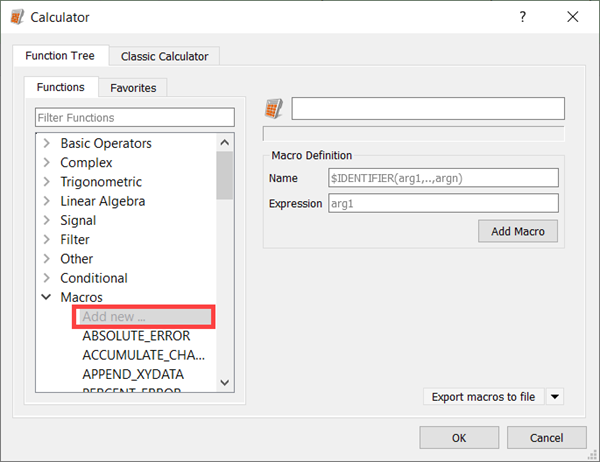Collapse the Macros tree node
Screen dimensions: 600x462
46,297
